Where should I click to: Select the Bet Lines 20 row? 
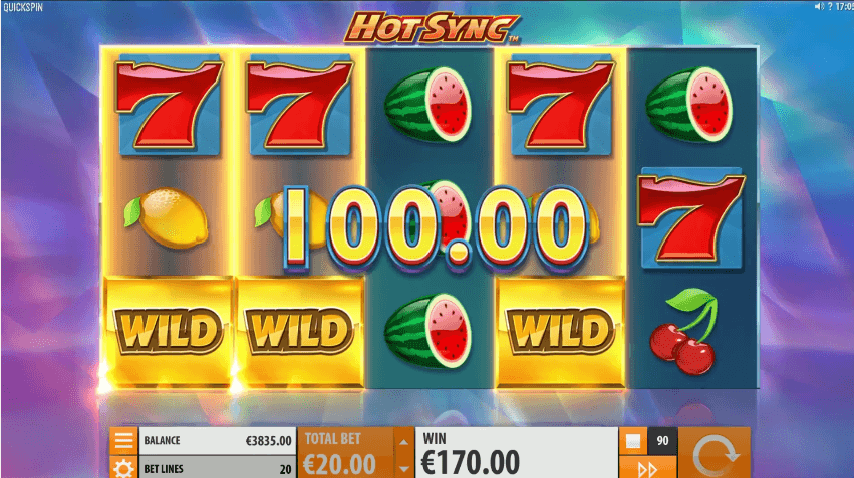pyautogui.click(x=217, y=468)
